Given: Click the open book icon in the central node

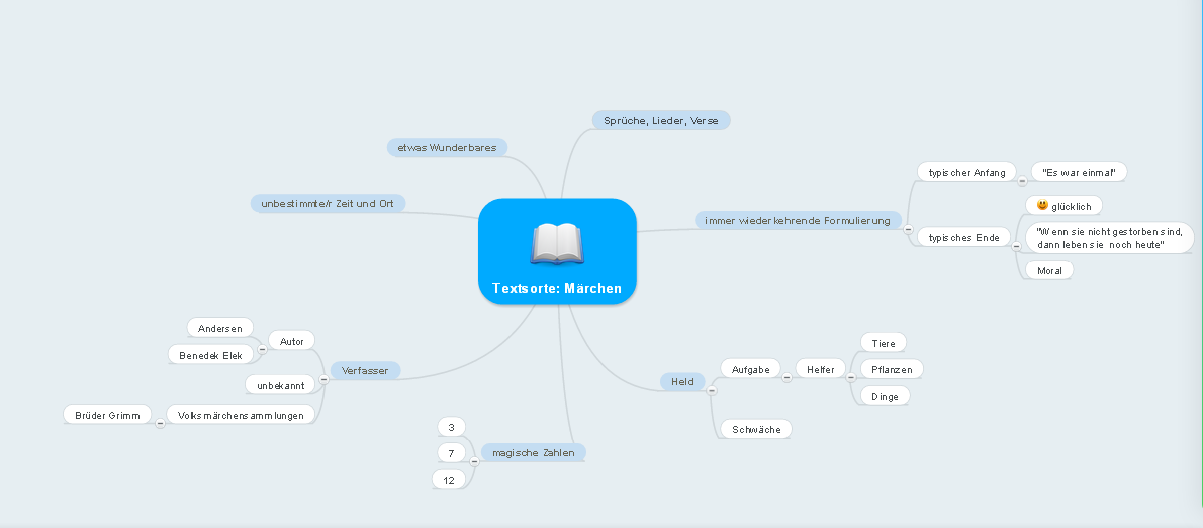Looking at the screenshot, I should point(557,244).
